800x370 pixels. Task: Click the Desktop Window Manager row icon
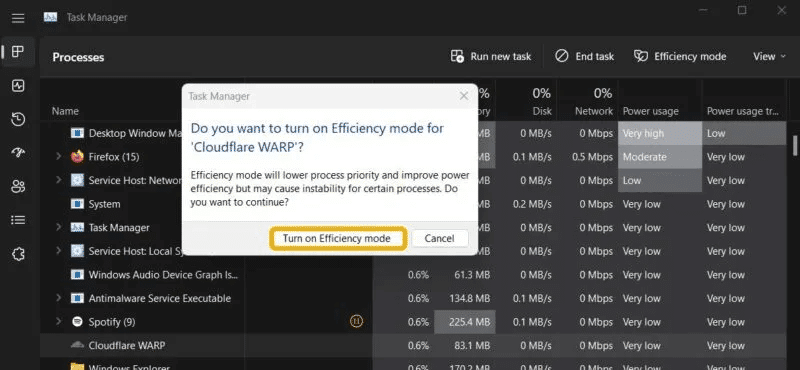point(77,133)
